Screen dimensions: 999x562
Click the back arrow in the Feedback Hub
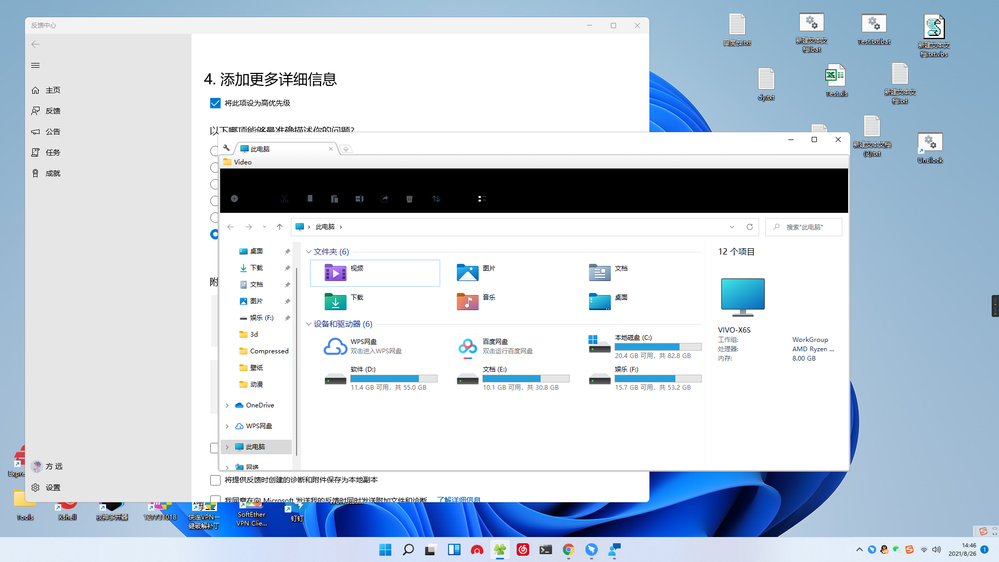(36, 44)
